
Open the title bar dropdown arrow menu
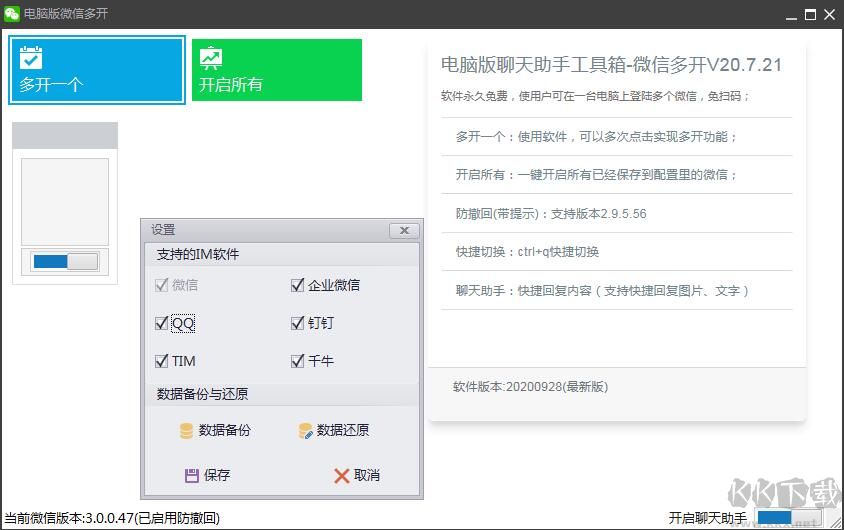point(765,14)
